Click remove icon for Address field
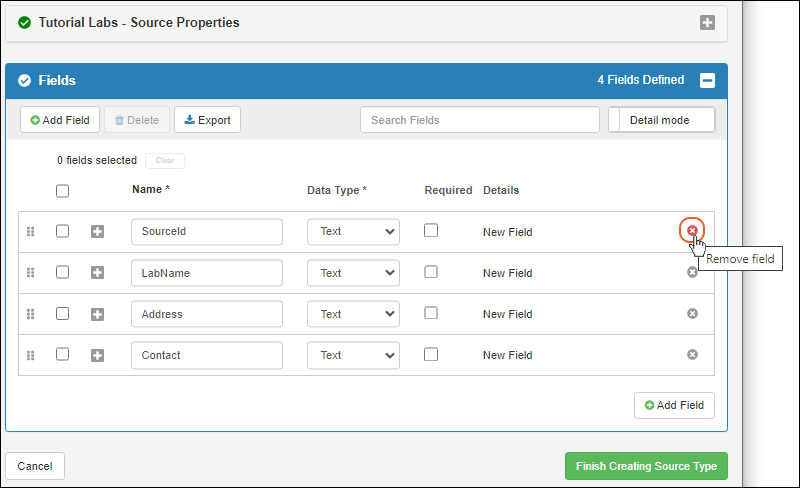 pos(692,314)
